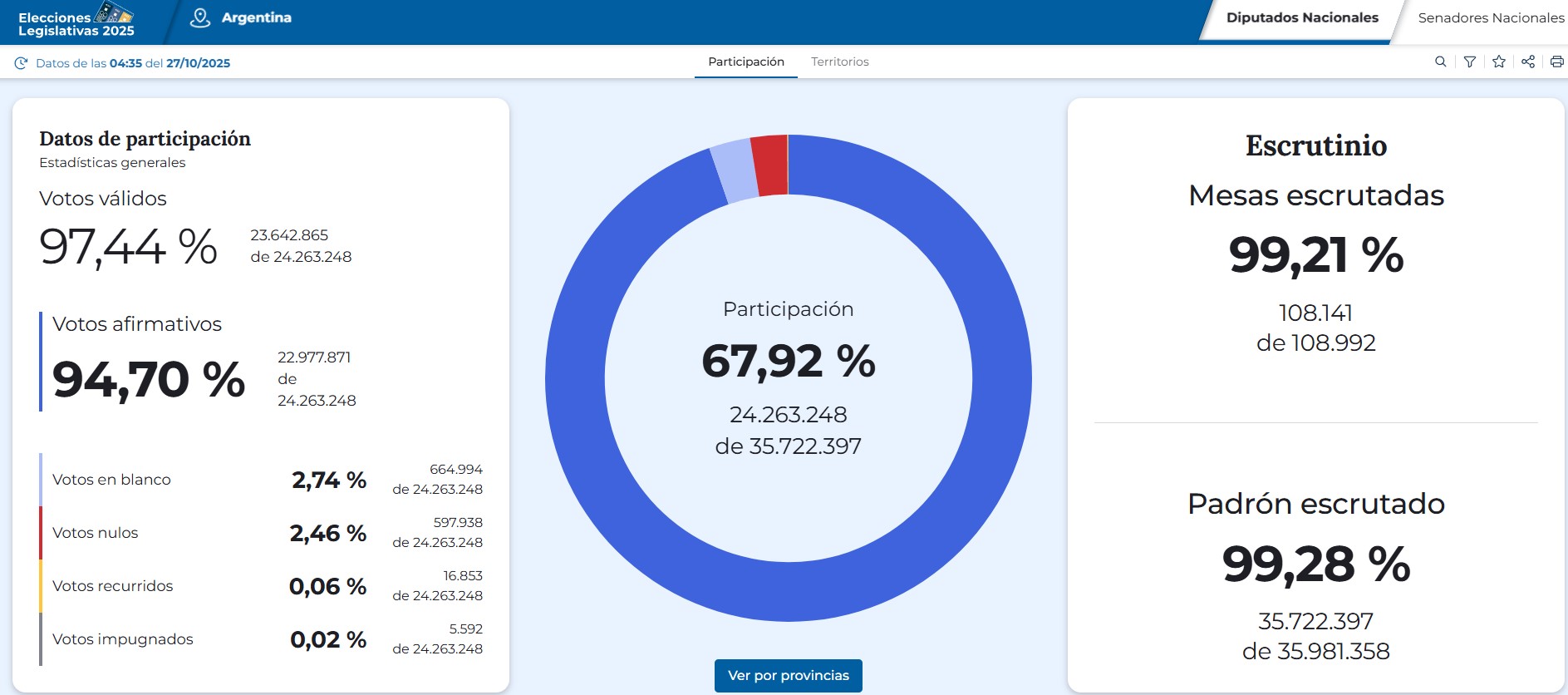The width and height of the screenshot is (1568, 695).
Task: Click the location pin icon beside Argentina
Action: [199, 17]
